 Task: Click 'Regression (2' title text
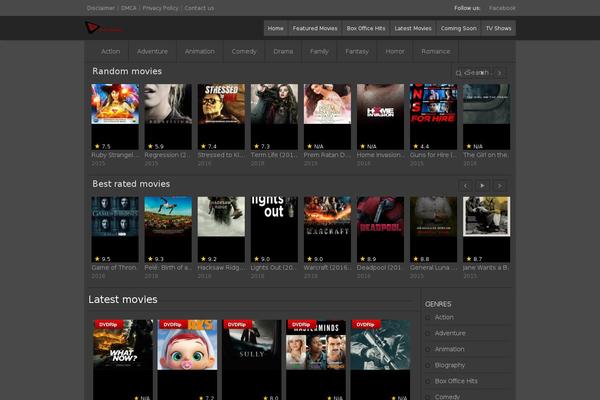click(167, 155)
